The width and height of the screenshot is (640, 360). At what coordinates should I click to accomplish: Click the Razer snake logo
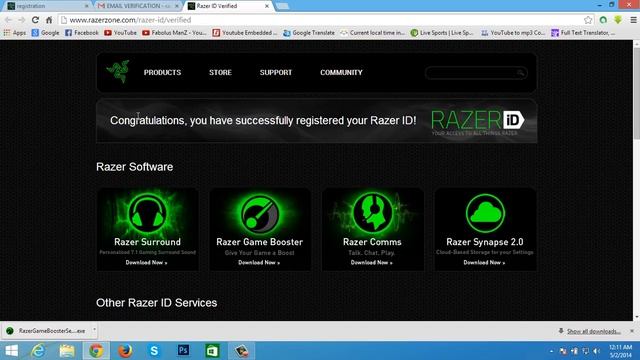click(x=118, y=71)
